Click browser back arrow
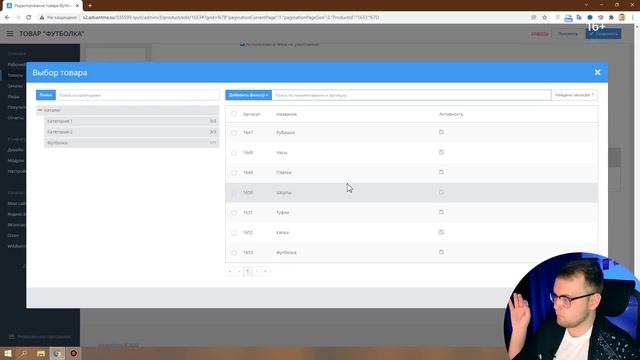Screen dimensions: 640x360 coord(7,18)
